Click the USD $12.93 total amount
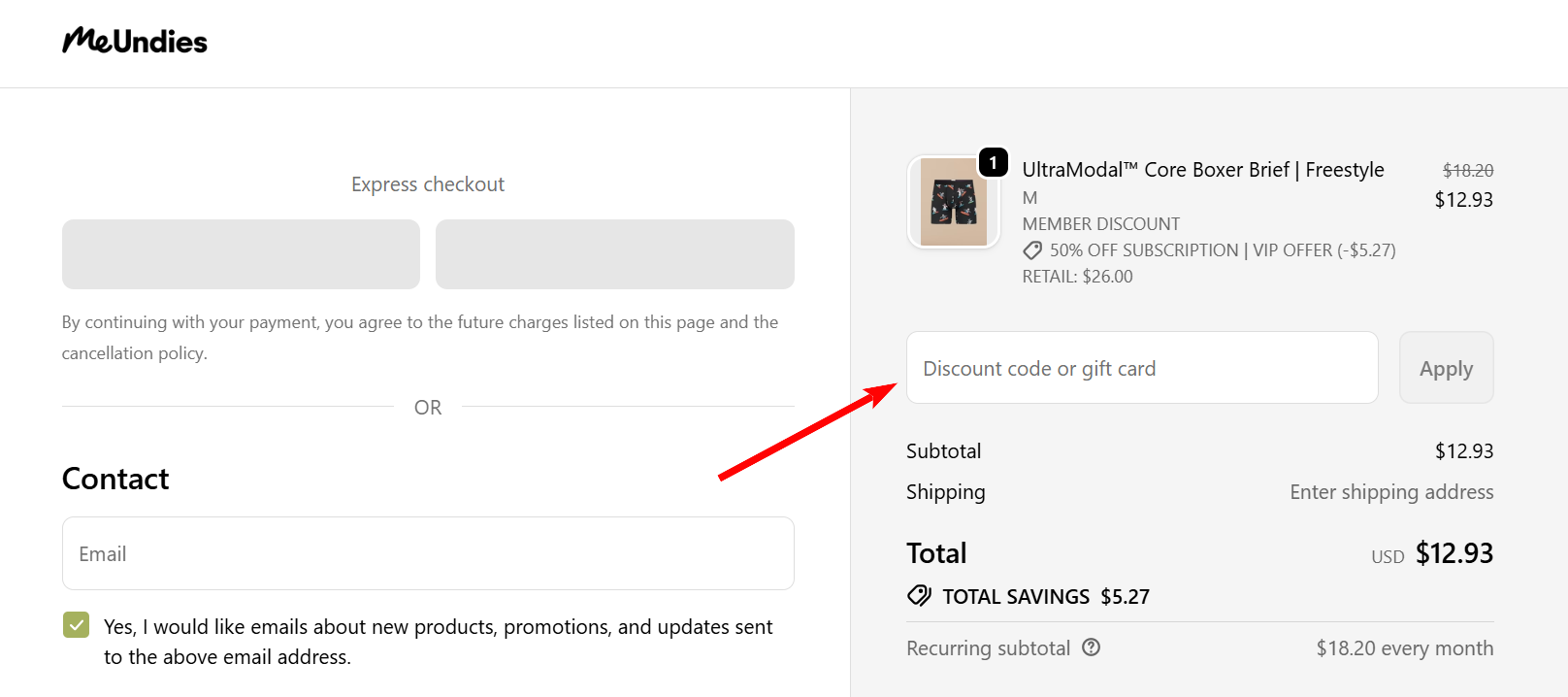The height and width of the screenshot is (697, 1568). pos(1453,553)
